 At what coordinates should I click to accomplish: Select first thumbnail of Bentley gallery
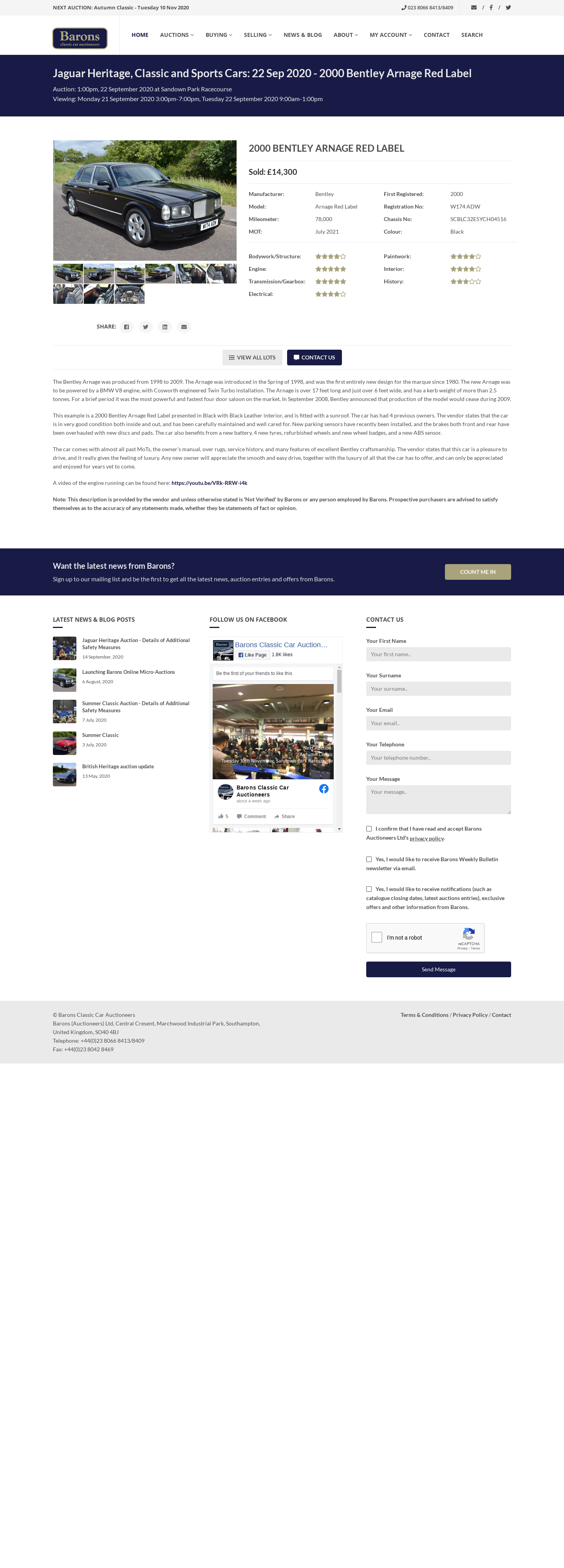(68, 273)
